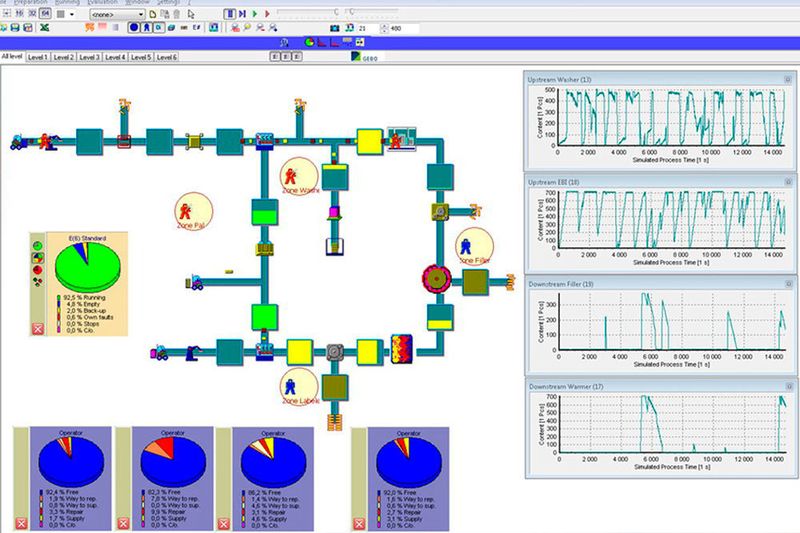The image size is (800, 533).
Task: Switch to the Level 6 tab
Action: click(x=166, y=57)
